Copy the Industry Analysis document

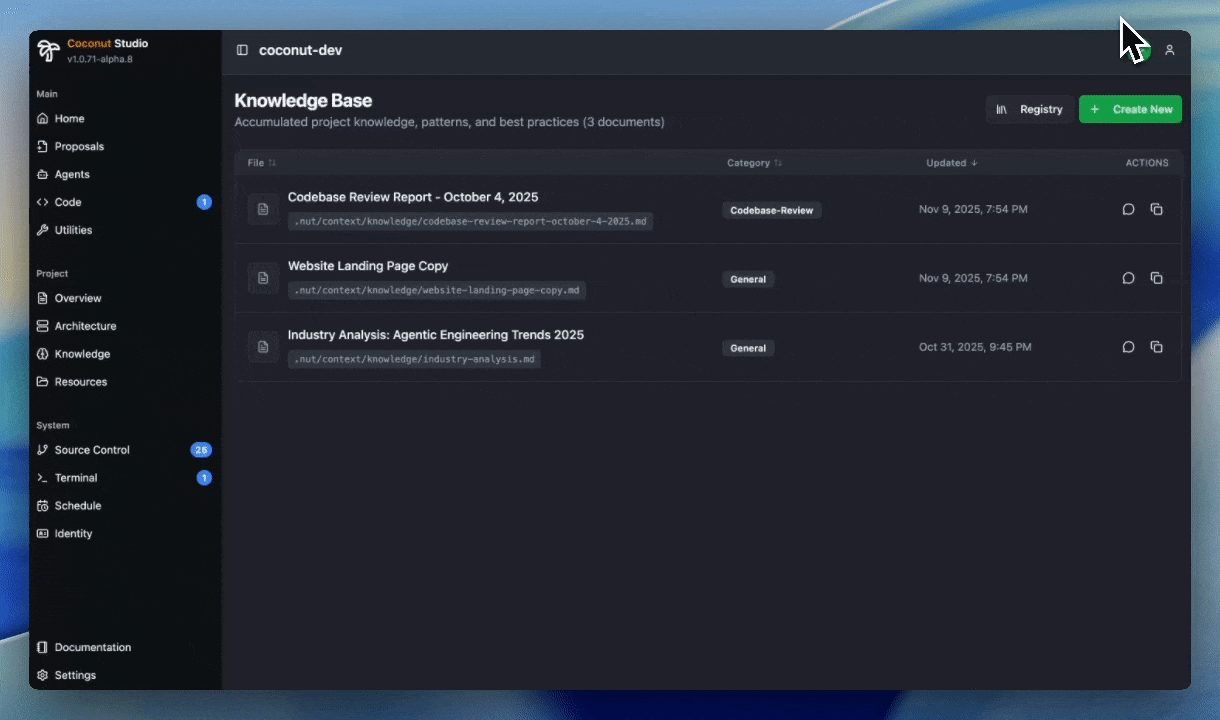(x=1156, y=347)
